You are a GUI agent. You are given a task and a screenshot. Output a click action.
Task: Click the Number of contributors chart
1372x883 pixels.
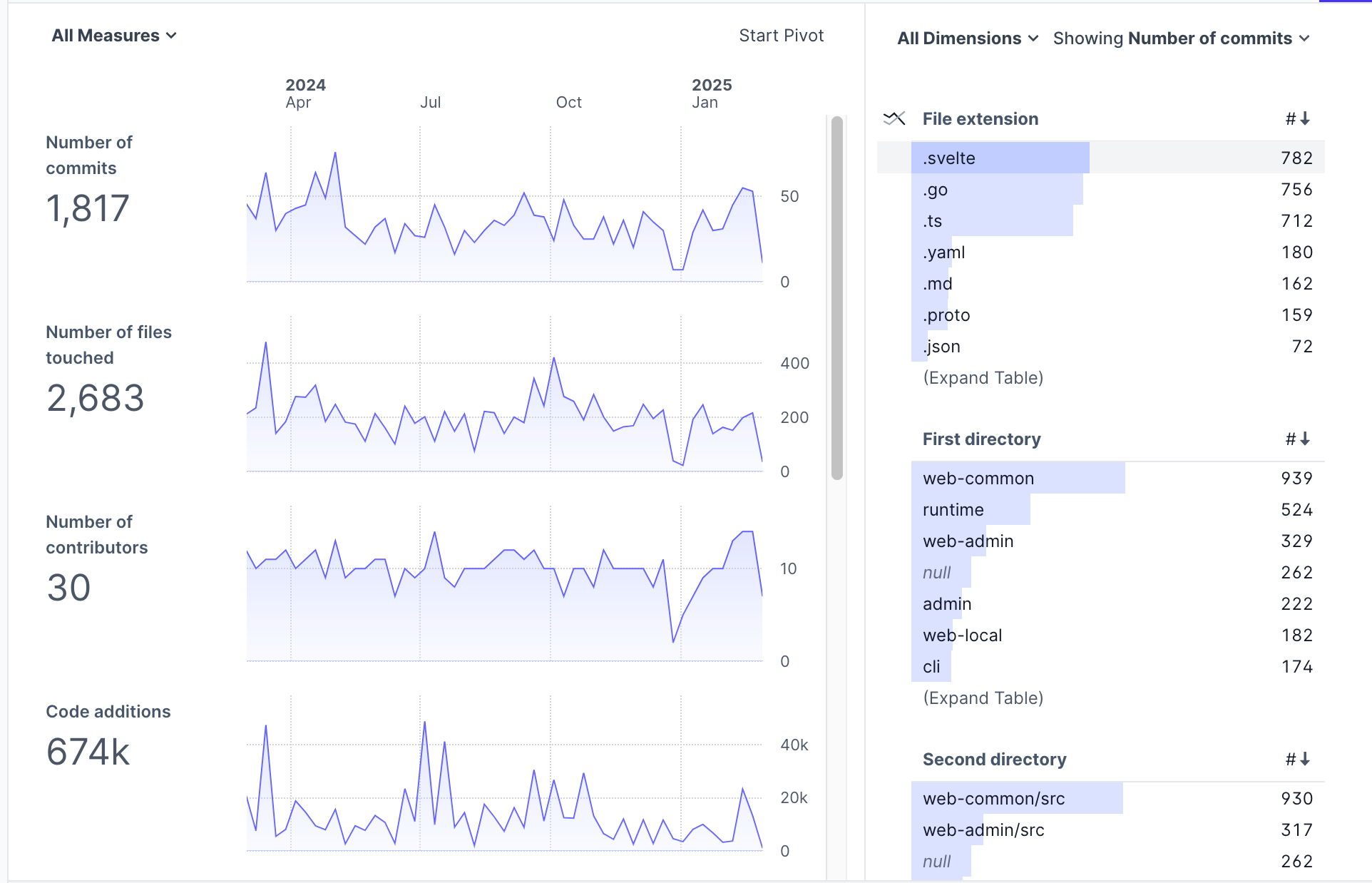(504, 592)
